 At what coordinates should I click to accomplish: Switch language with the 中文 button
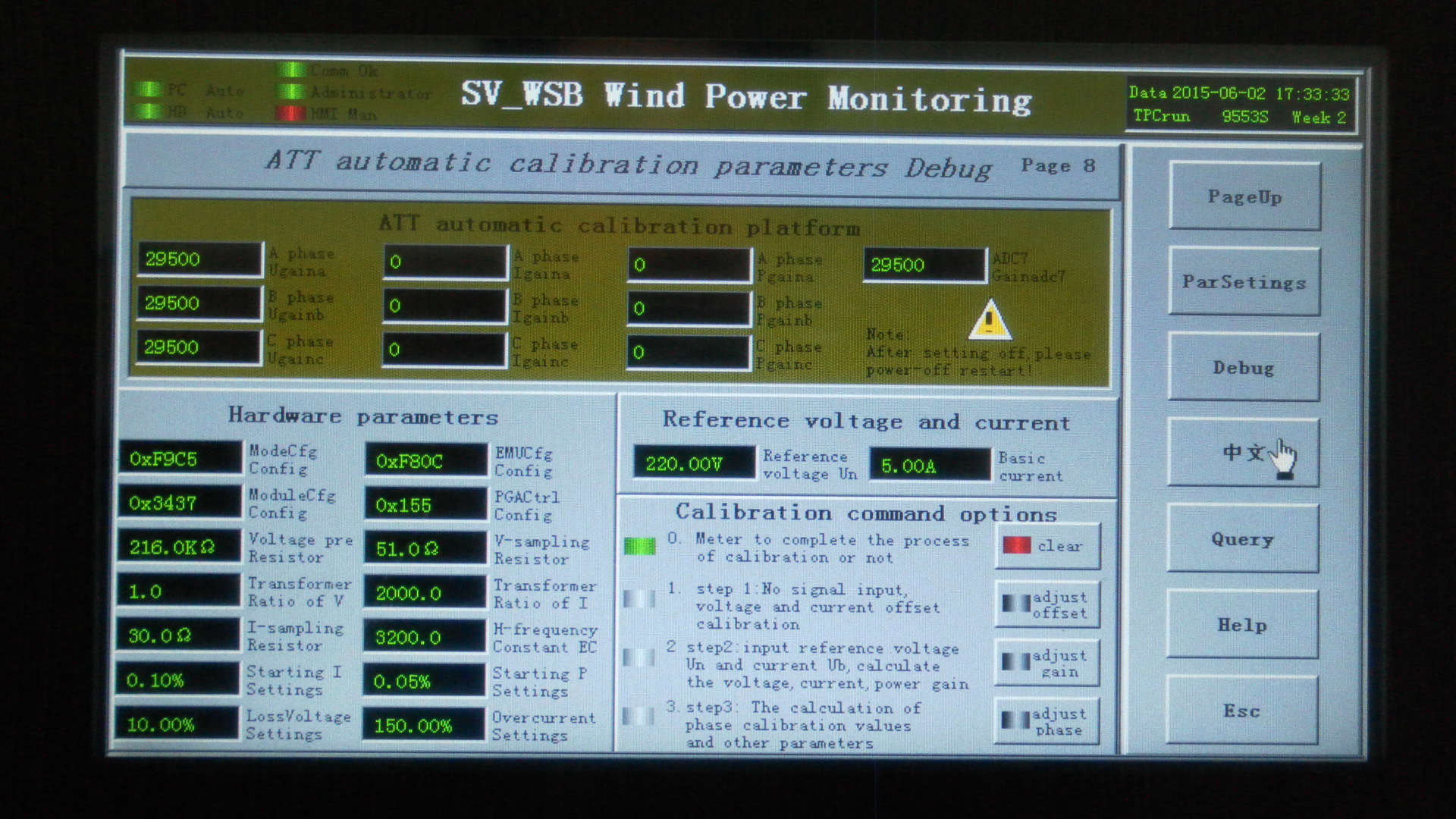click(1243, 453)
